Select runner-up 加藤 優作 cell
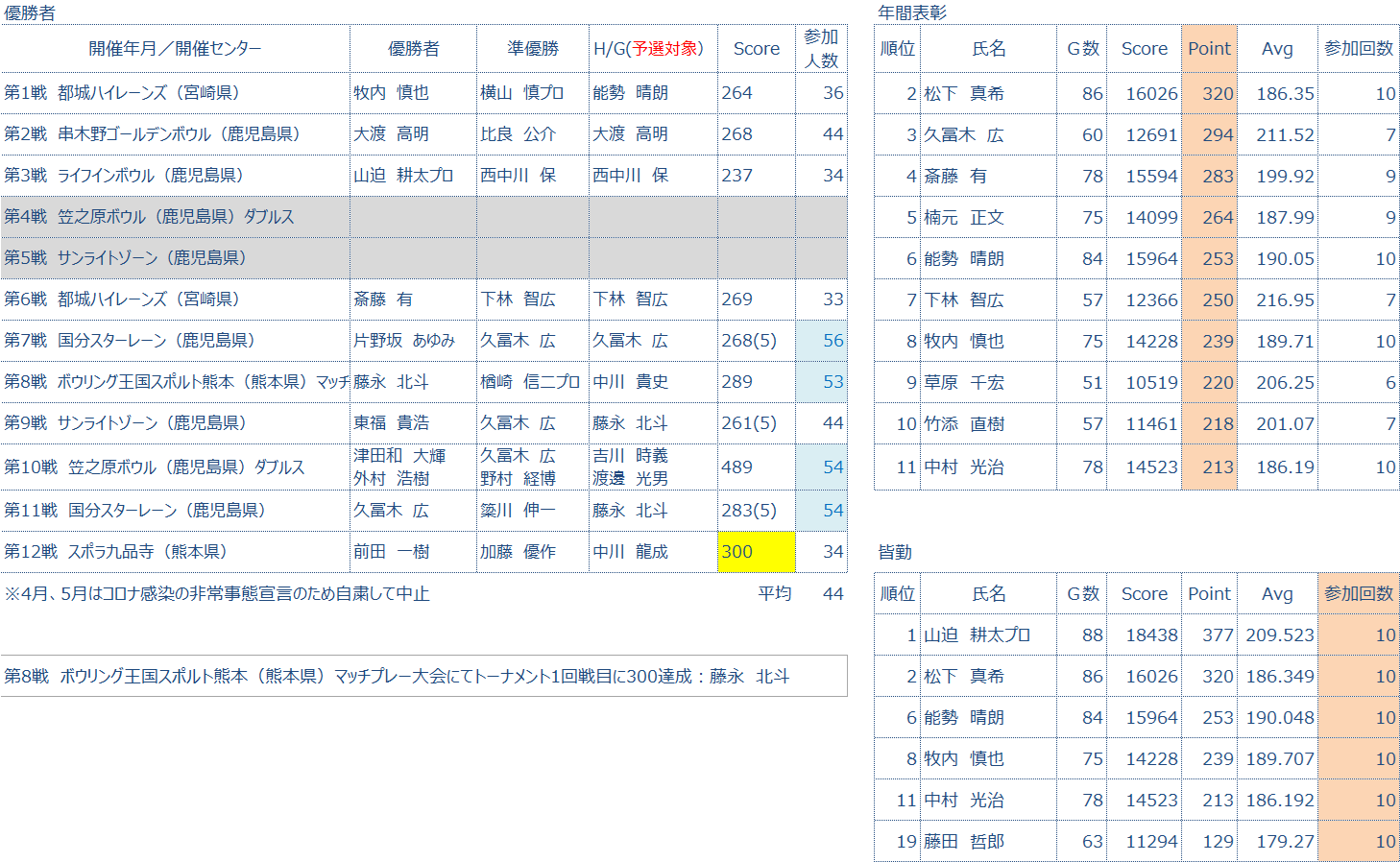Screen dimensions: 1400x862 (533, 552)
